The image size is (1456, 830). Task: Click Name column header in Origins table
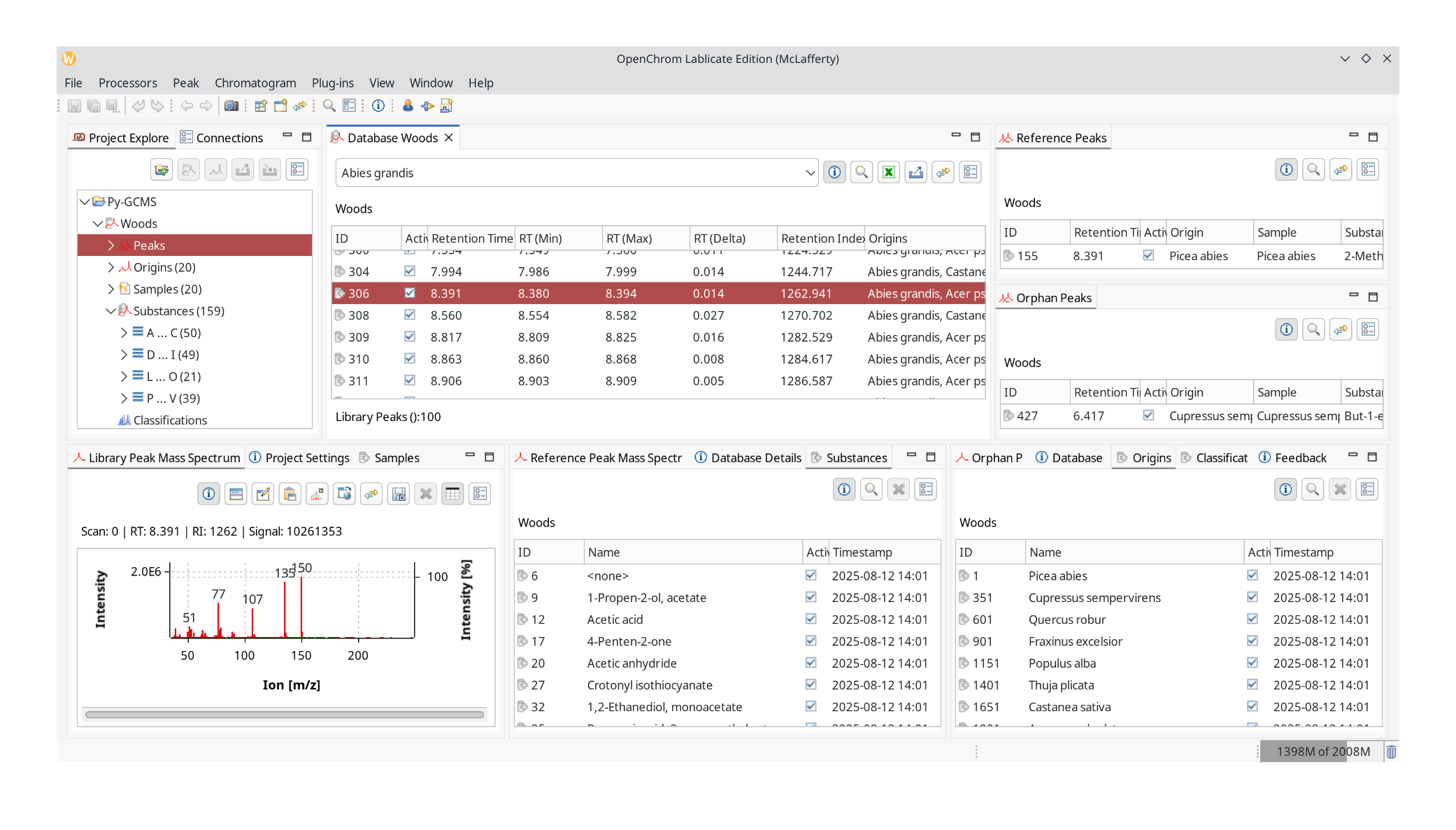click(1134, 552)
